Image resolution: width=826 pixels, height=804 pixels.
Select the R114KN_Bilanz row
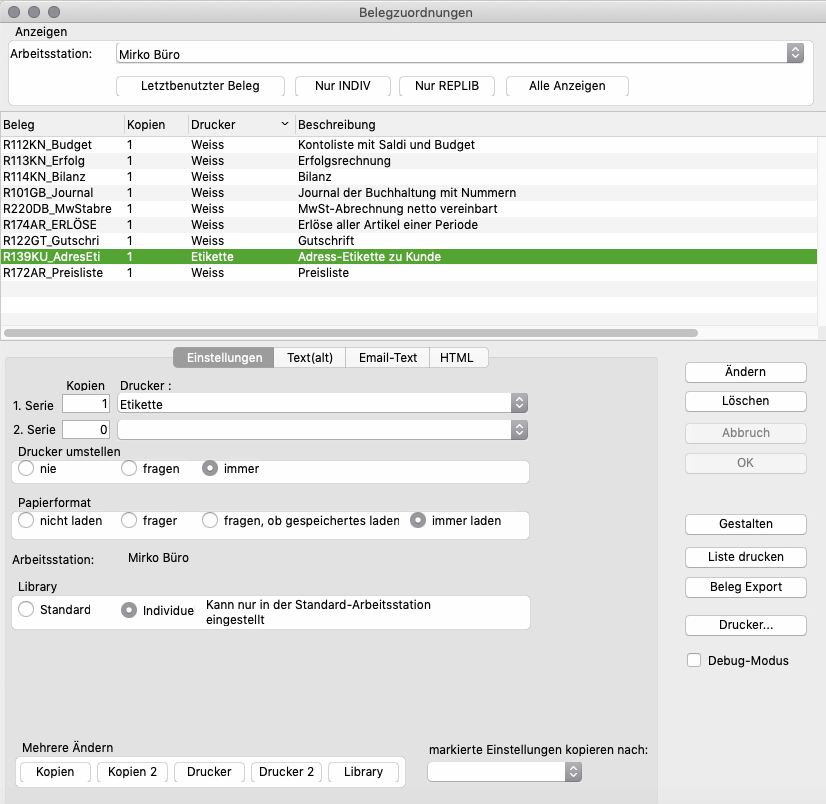[60, 177]
